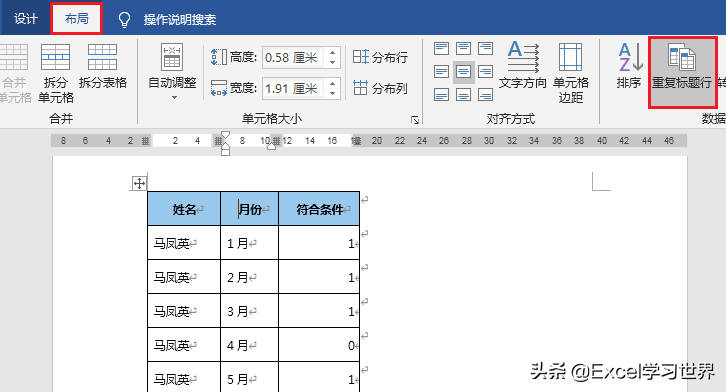Click the 月份 header cell
726x392 pixels.
tap(250, 209)
